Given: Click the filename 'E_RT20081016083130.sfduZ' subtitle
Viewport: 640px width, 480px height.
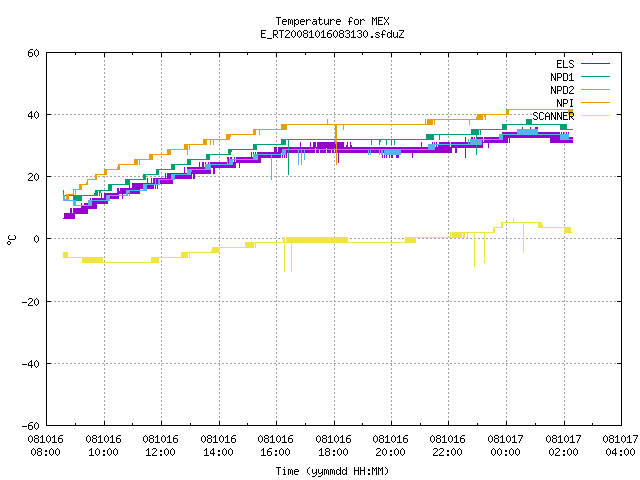Looking at the screenshot, I should [x=332, y=34].
